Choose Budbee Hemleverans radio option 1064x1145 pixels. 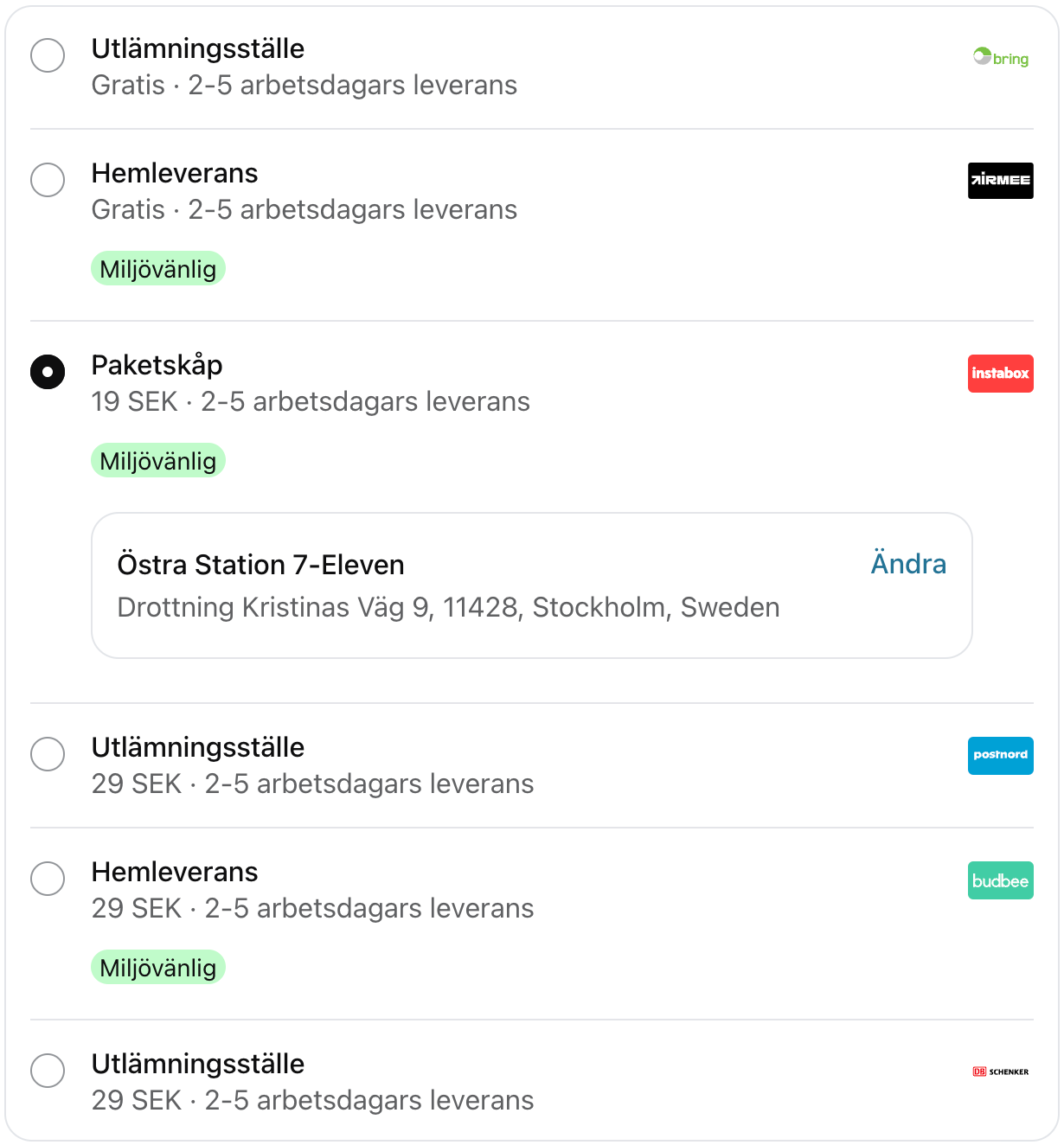(48, 879)
